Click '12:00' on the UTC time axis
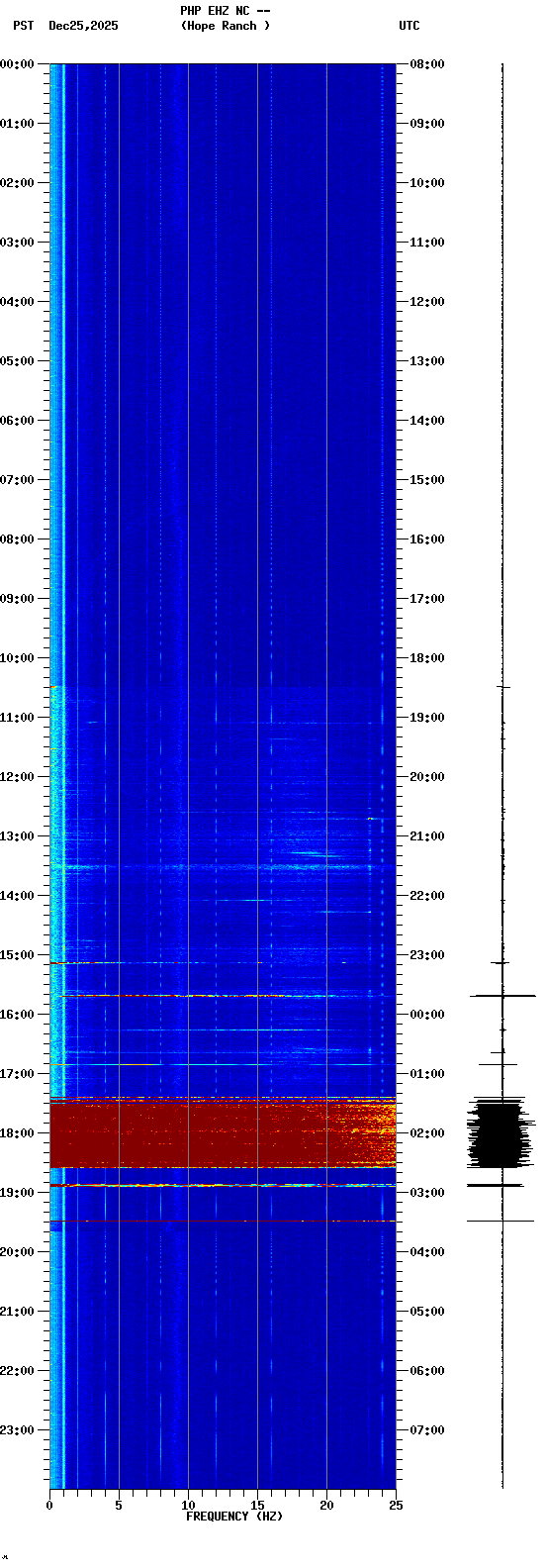Viewport: 546px width, 1568px height. [x=427, y=302]
